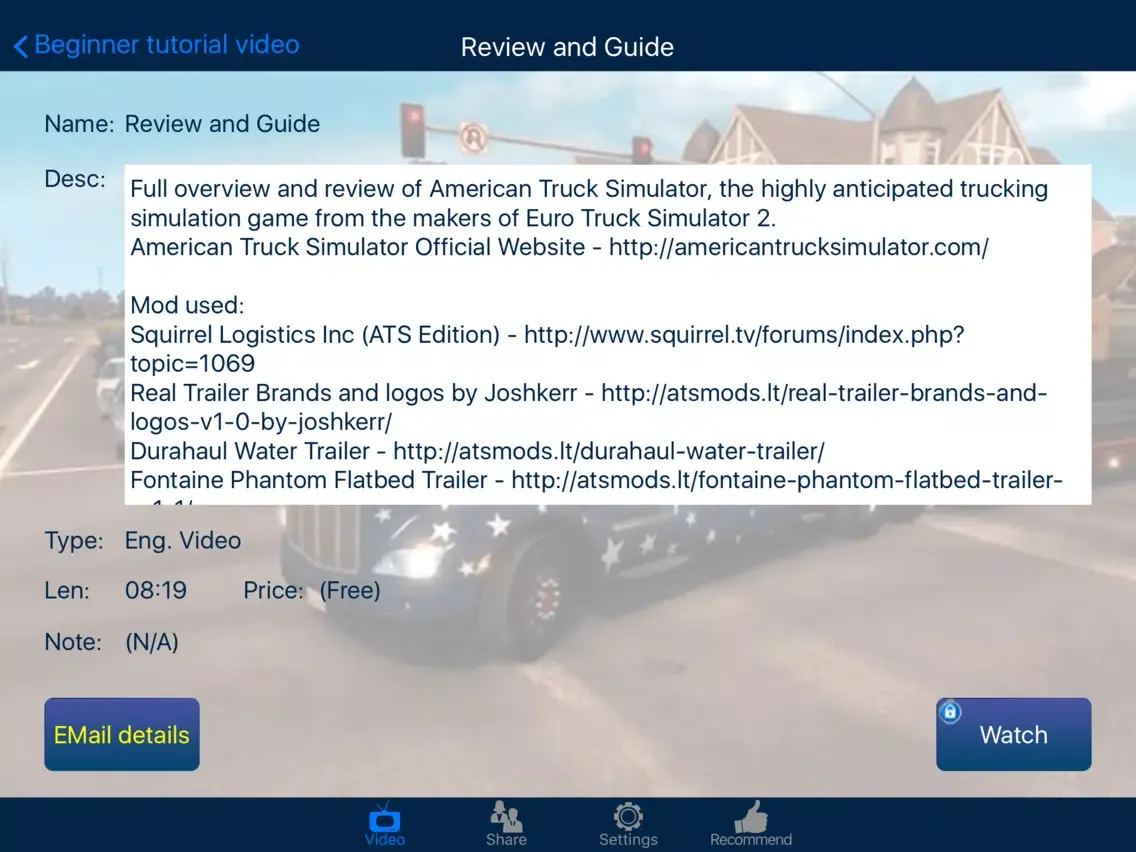Open the Share tab

[506, 824]
